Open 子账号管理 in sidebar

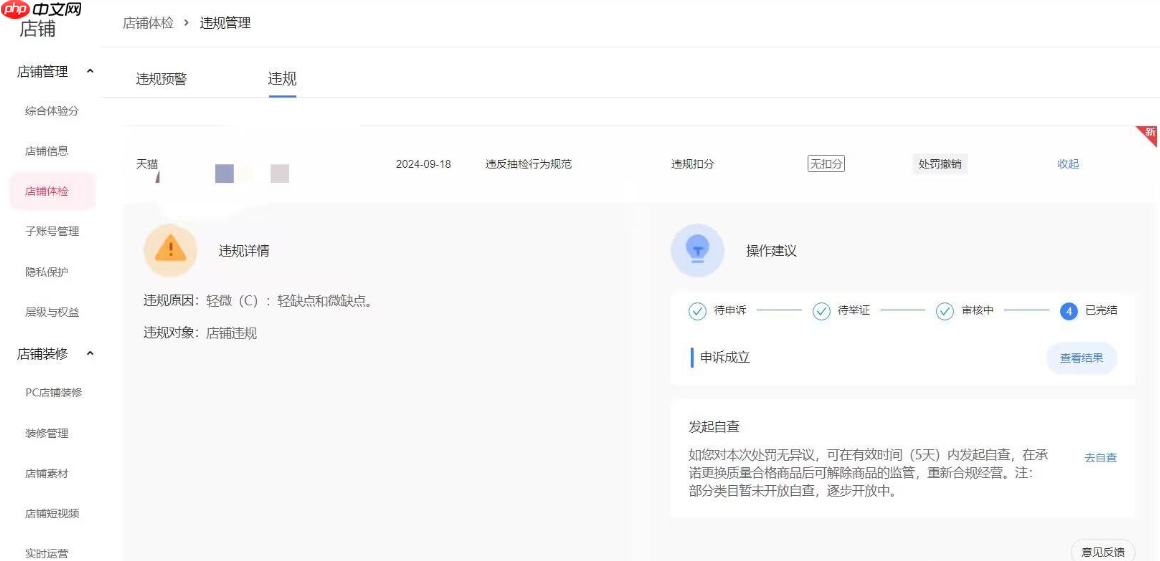[x=52, y=232]
